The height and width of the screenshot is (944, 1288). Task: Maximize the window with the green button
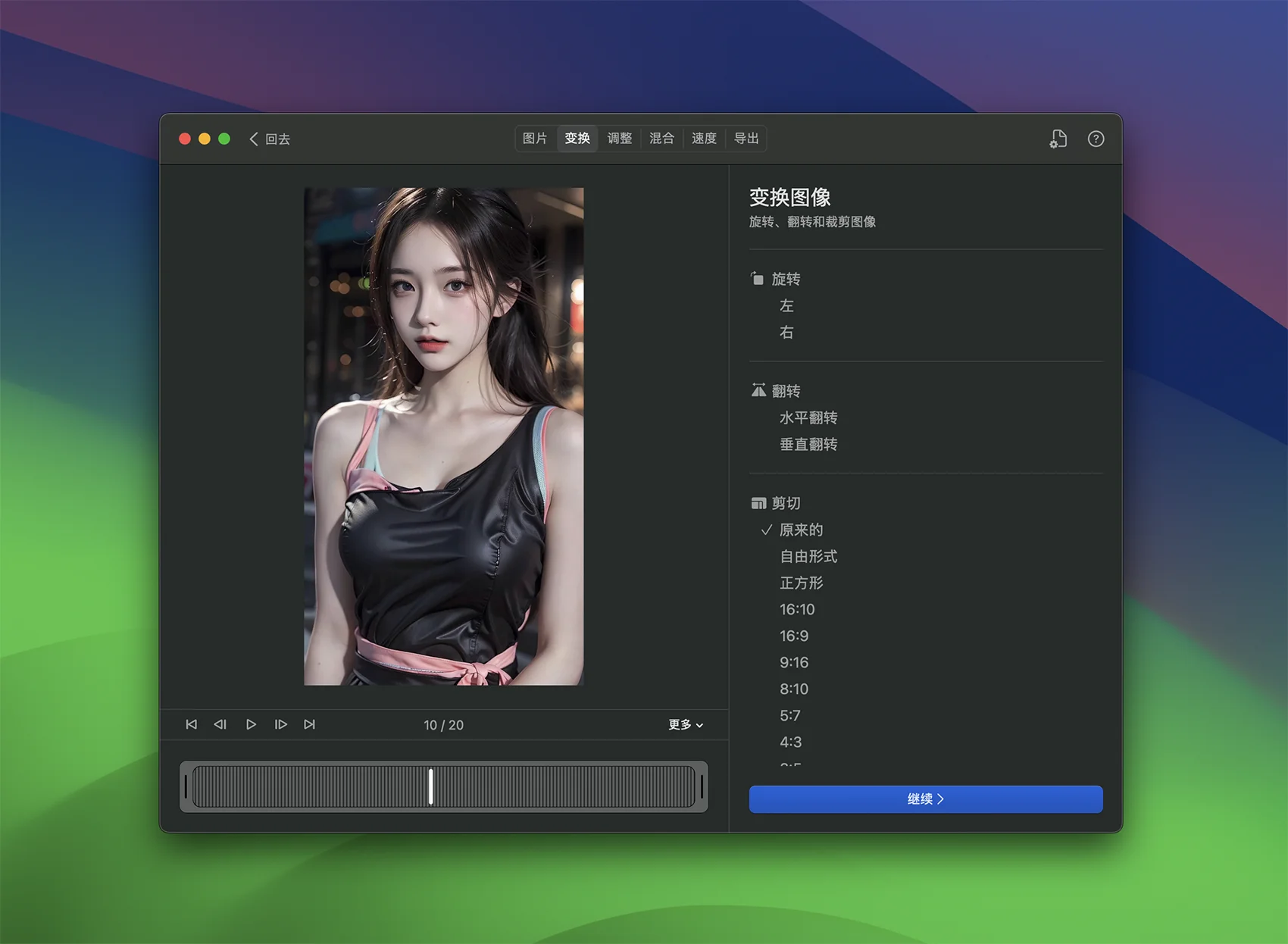[x=224, y=139]
